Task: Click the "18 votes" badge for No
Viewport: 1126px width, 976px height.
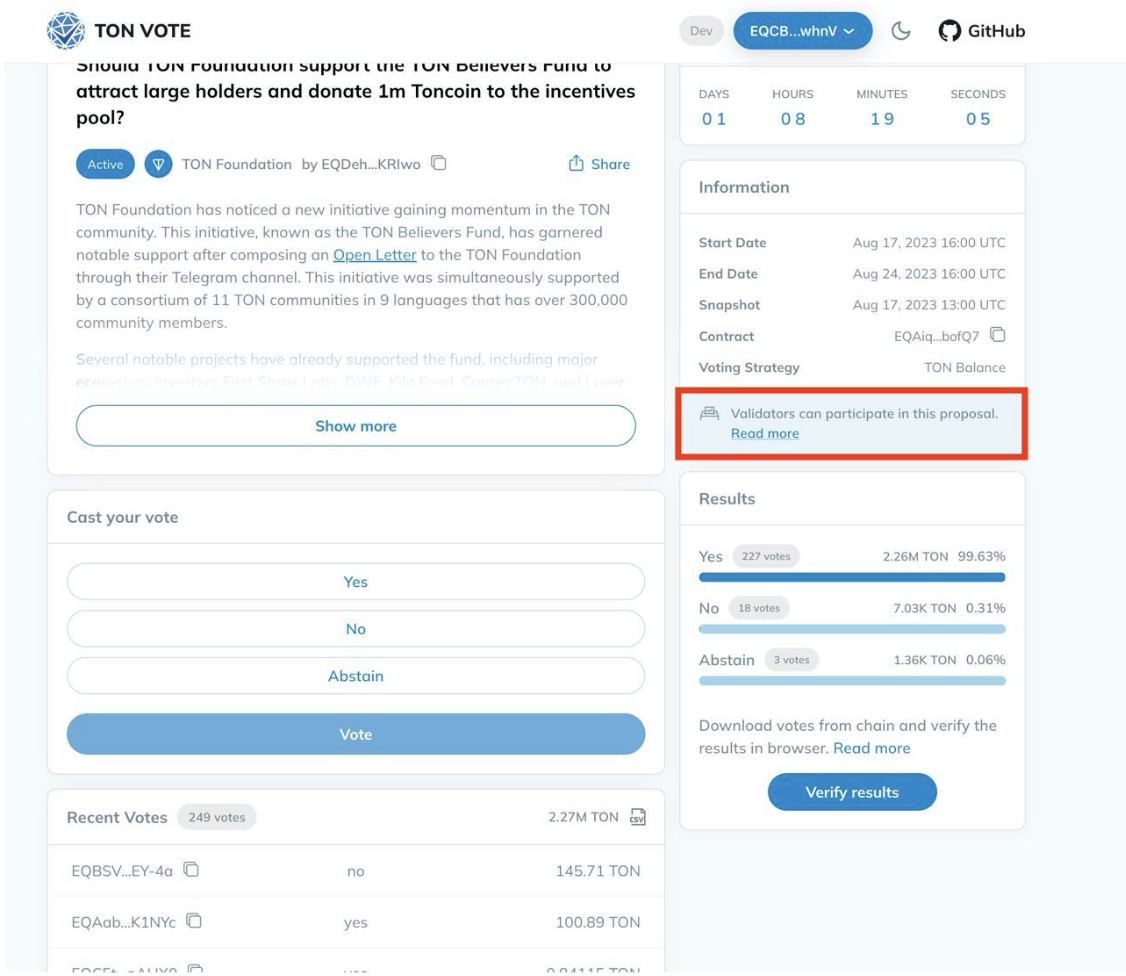Action: pos(759,608)
